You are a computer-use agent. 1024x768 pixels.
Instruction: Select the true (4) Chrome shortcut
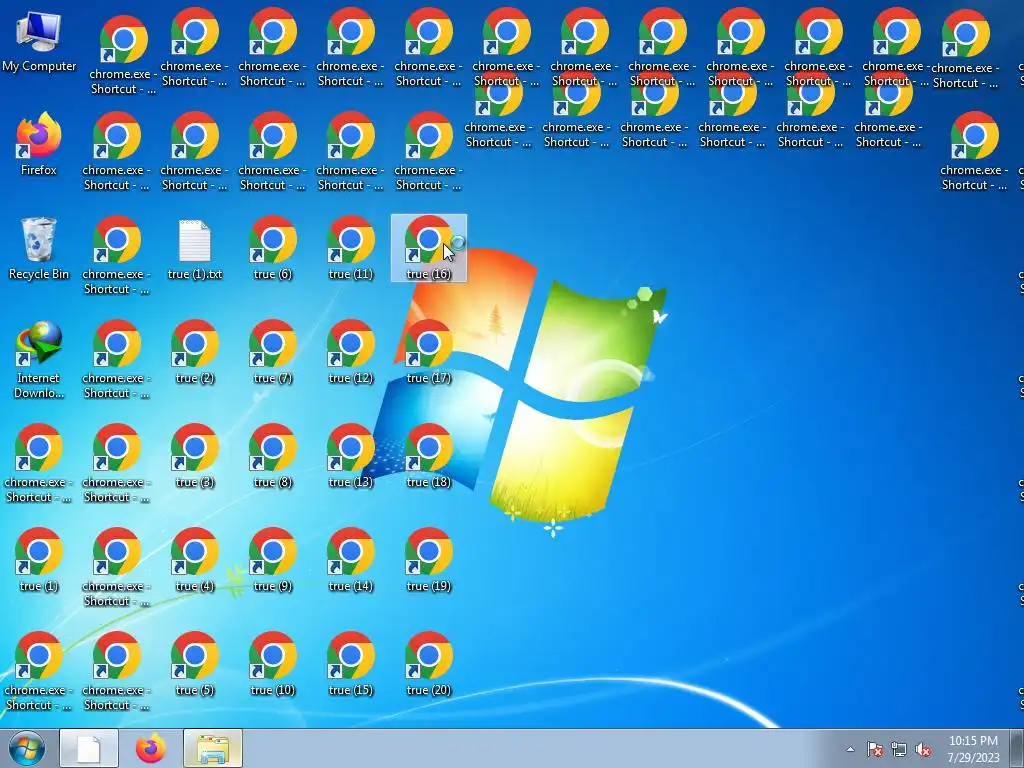[195, 560]
